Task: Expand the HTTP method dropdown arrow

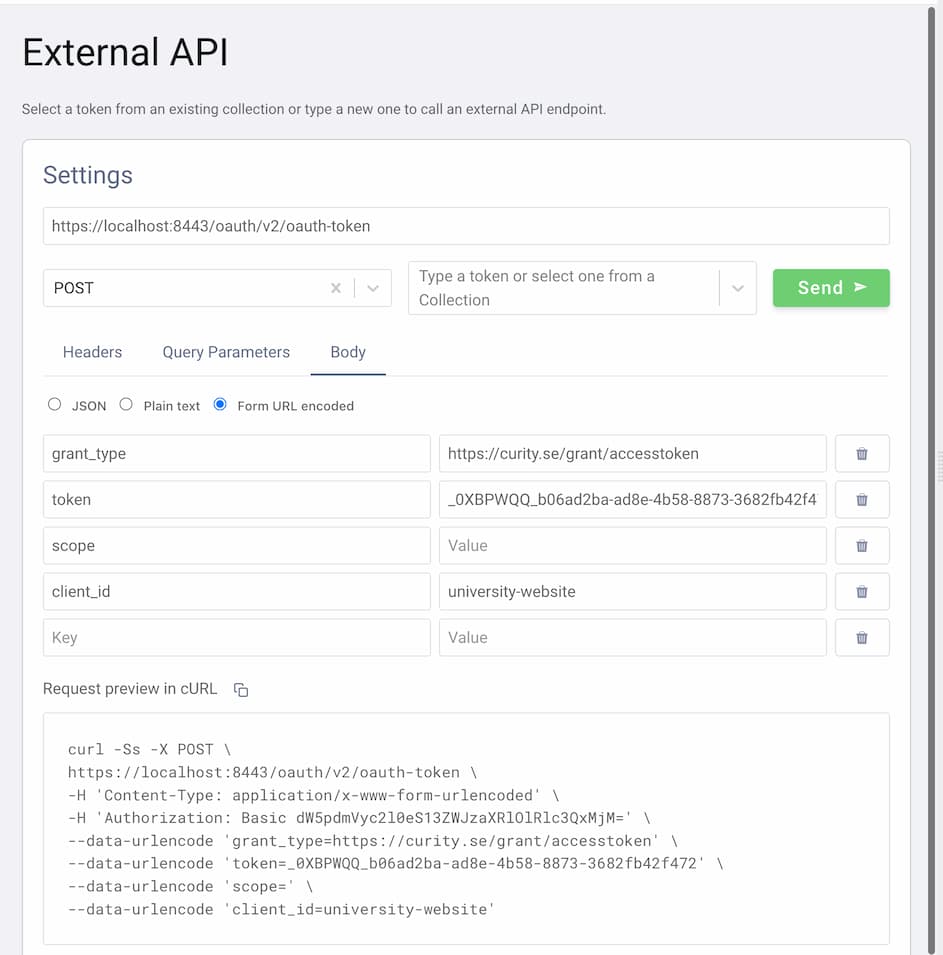Action: [x=373, y=288]
